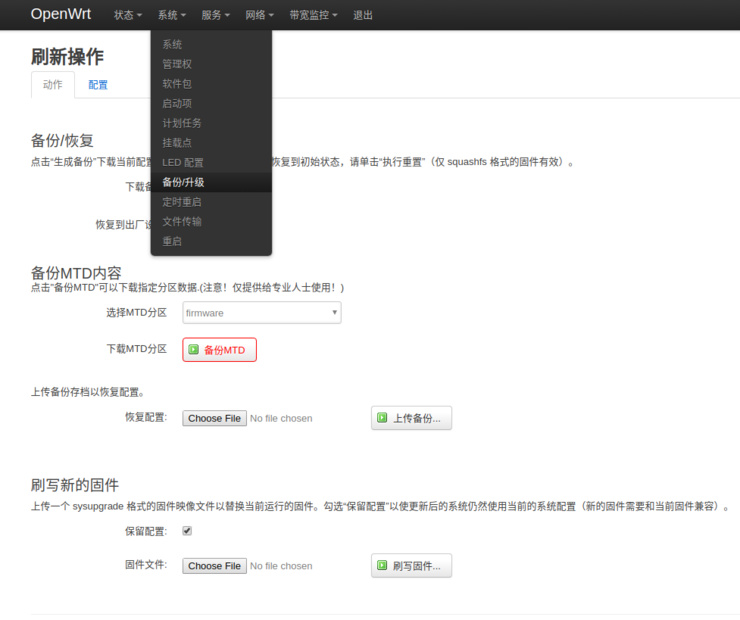
Task: Select 备份/升级 menu entry
Action: [211, 182]
